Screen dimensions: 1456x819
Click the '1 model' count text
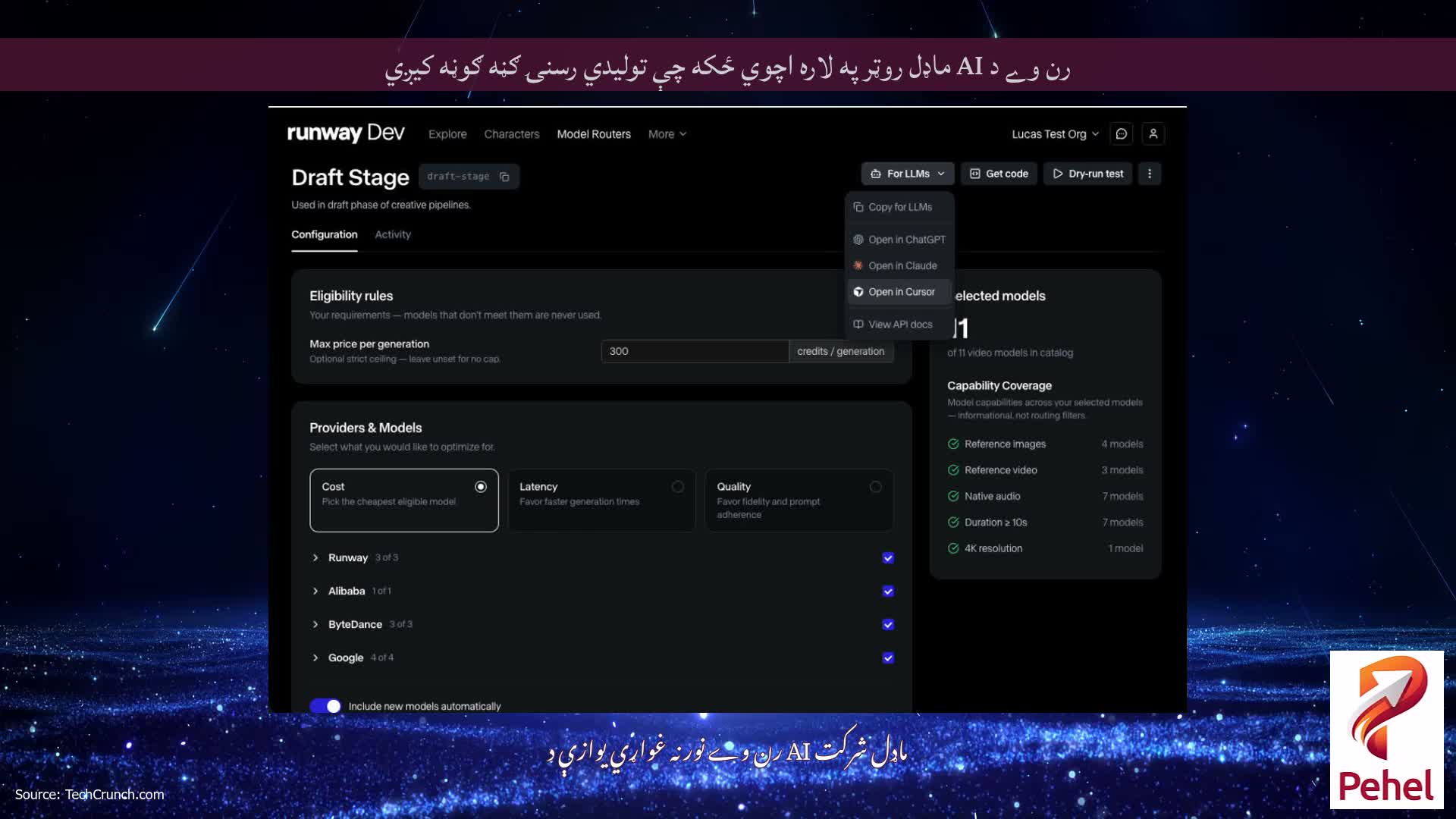pyautogui.click(x=1126, y=549)
